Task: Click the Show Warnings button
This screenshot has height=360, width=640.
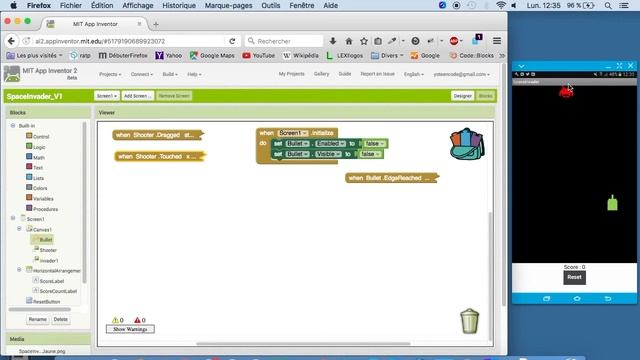Action: 130,329
